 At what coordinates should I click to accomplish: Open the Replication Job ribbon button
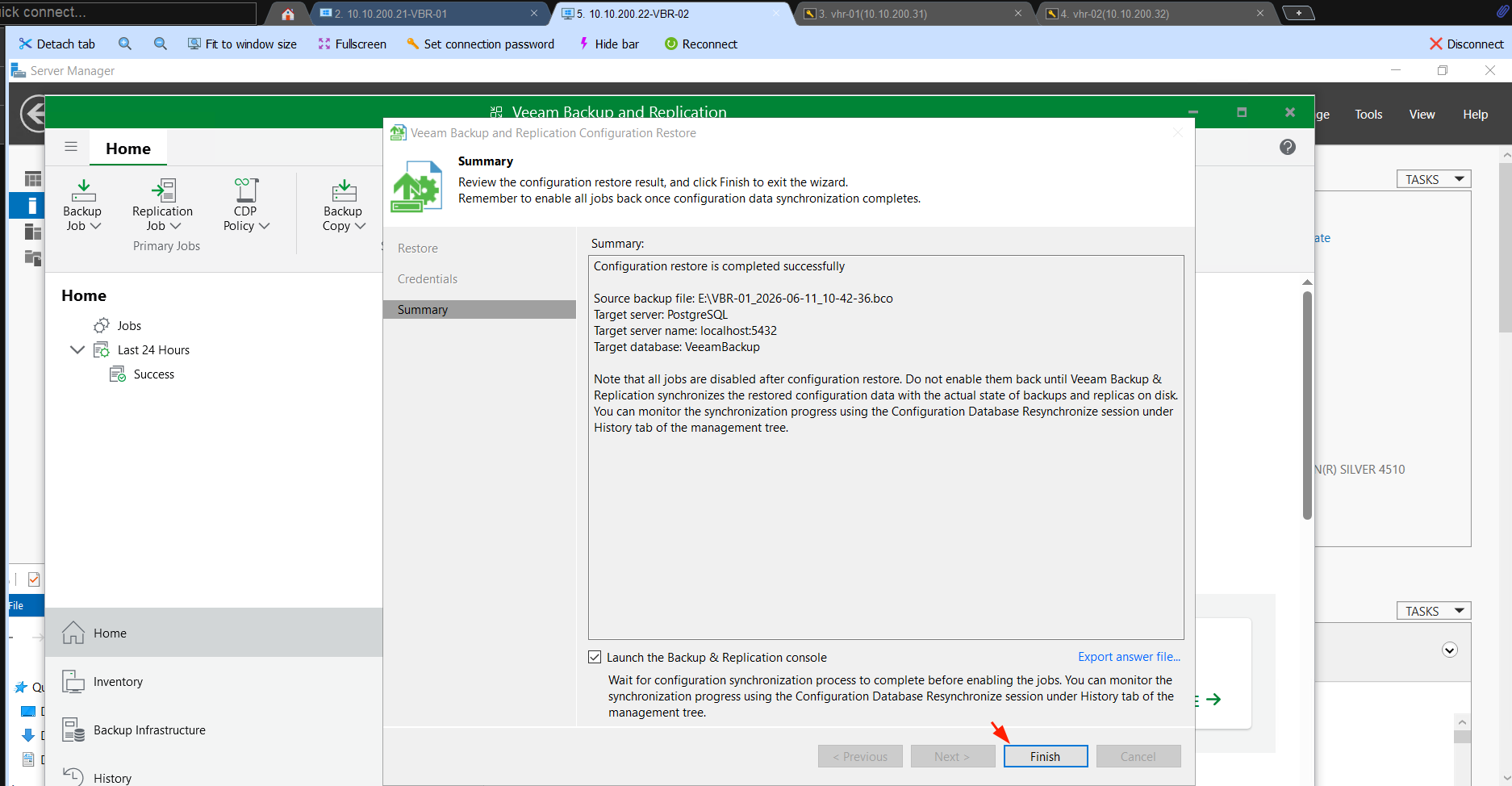[x=162, y=206]
